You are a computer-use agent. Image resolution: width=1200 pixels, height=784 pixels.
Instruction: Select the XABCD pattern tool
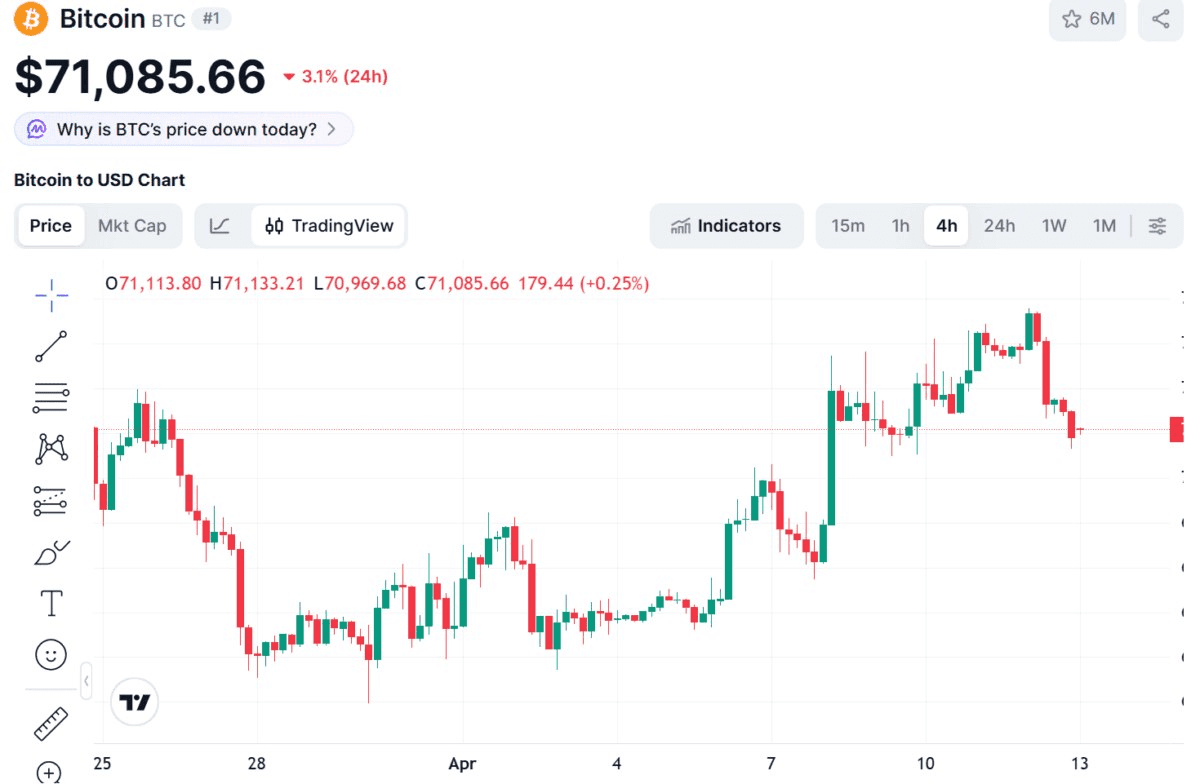(51, 448)
